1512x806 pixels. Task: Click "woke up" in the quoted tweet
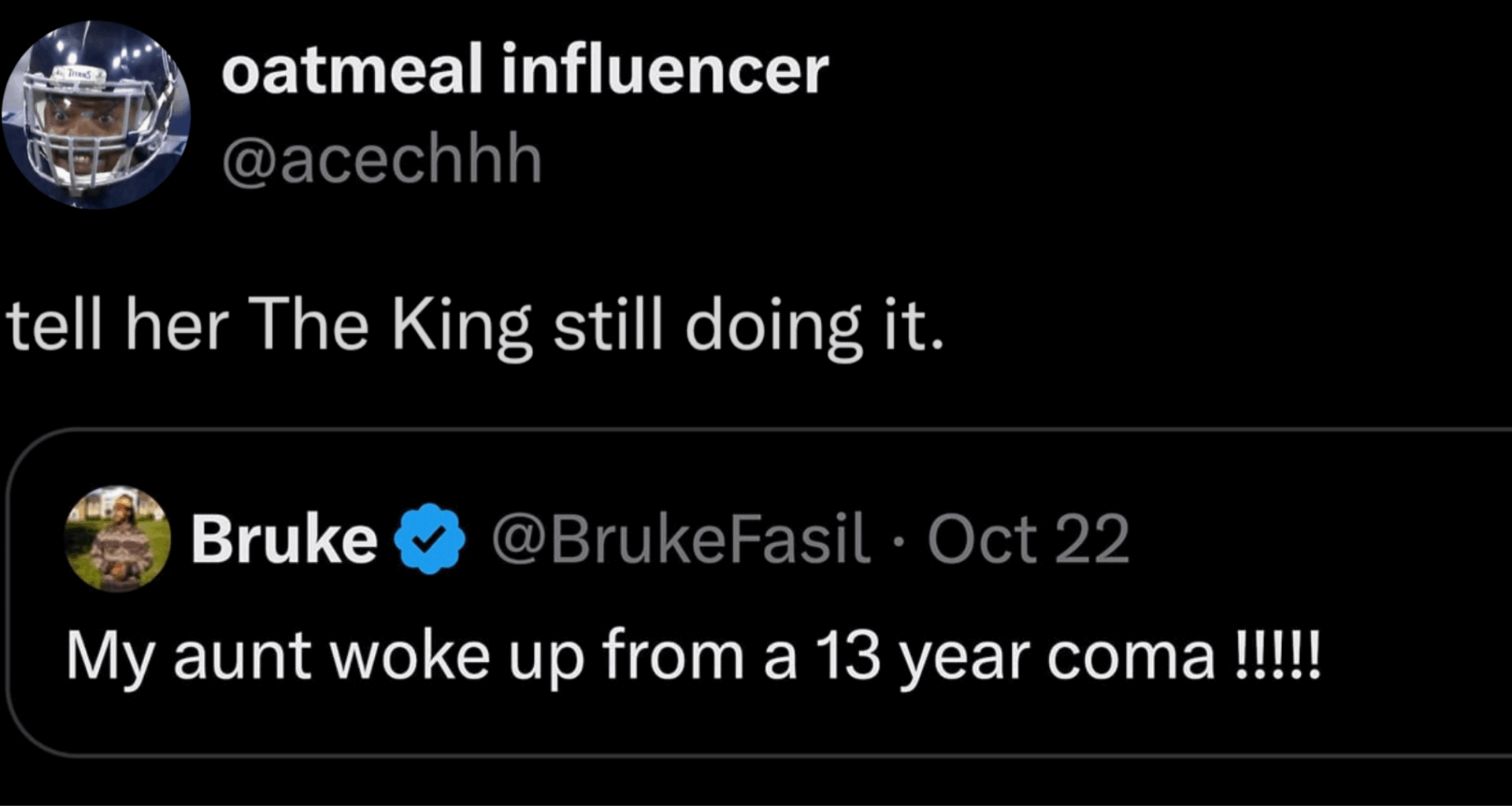click(457, 657)
